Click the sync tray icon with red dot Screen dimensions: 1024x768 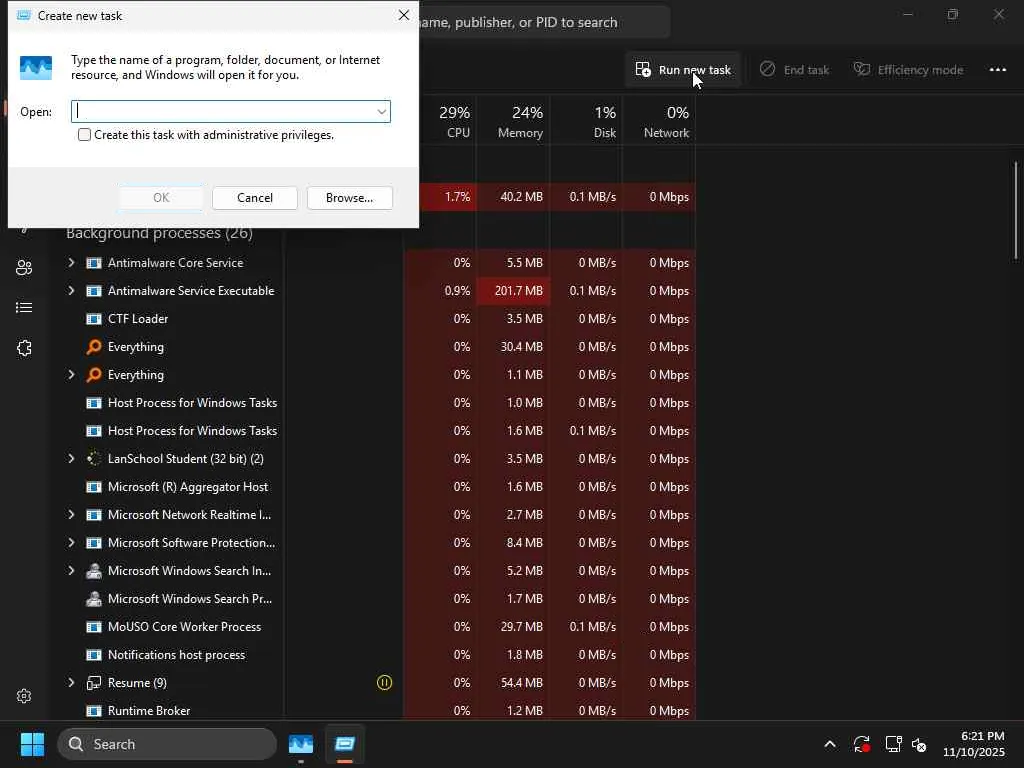[861, 744]
